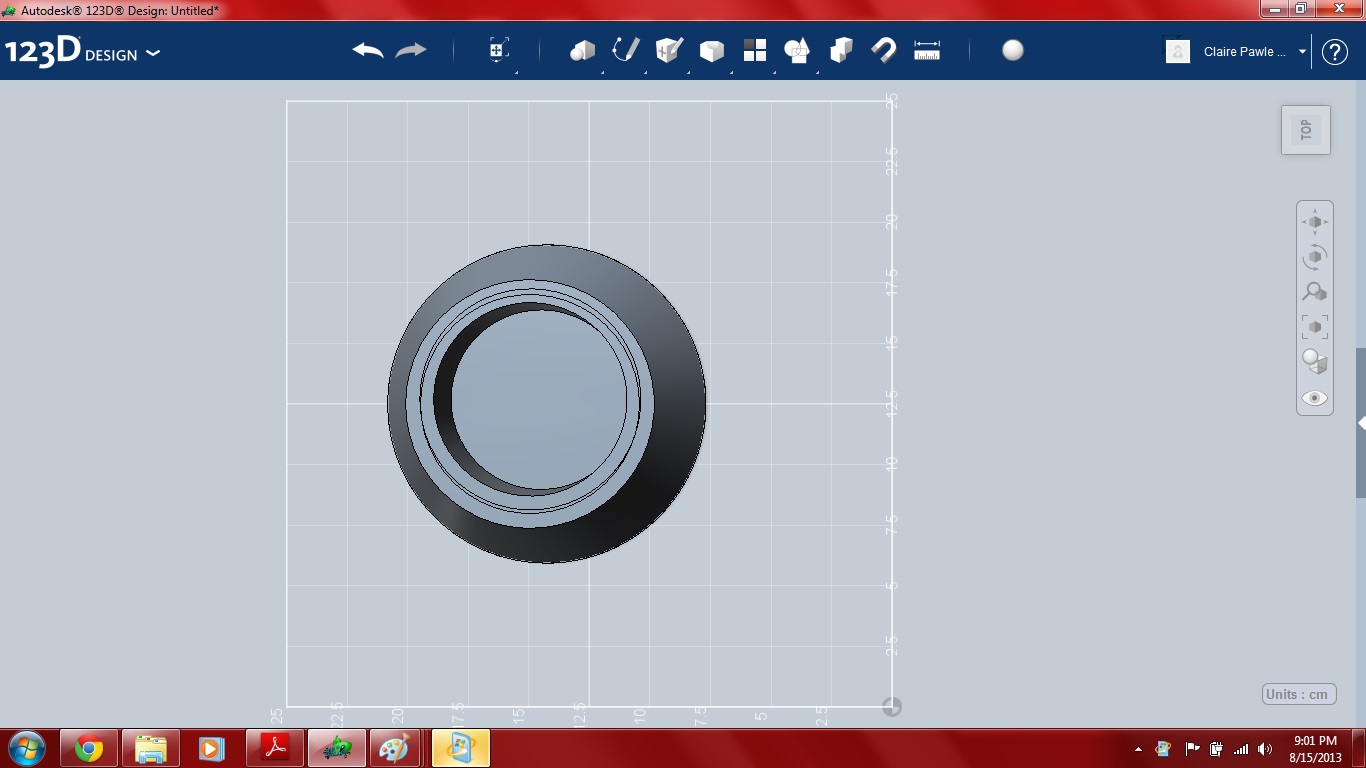Expand the collapsed right side panel arrow
Viewport: 1366px width, 768px height.
pyautogui.click(x=1361, y=423)
